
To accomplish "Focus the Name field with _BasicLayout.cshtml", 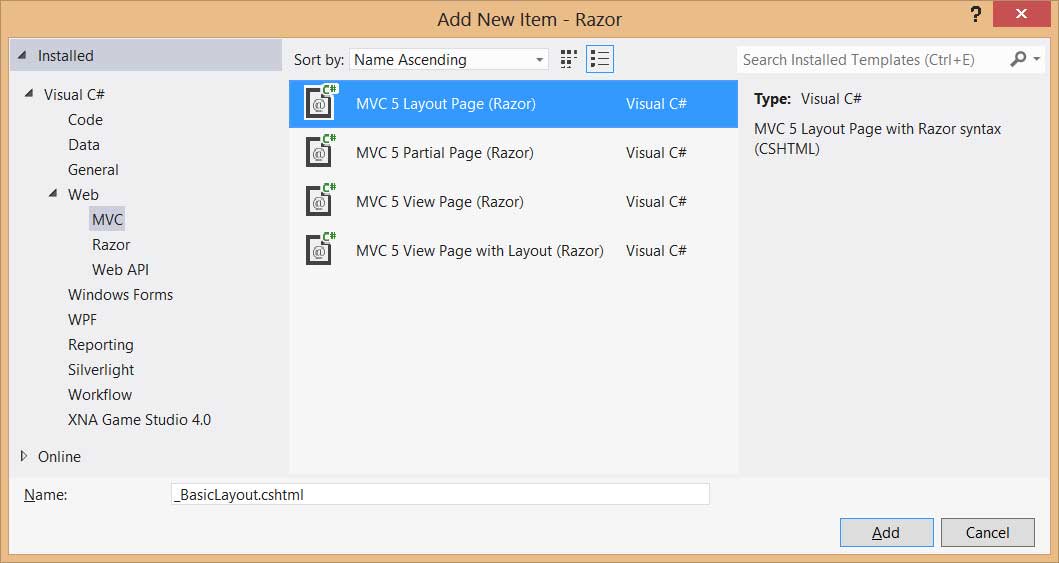I will click(x=440, y=494).
